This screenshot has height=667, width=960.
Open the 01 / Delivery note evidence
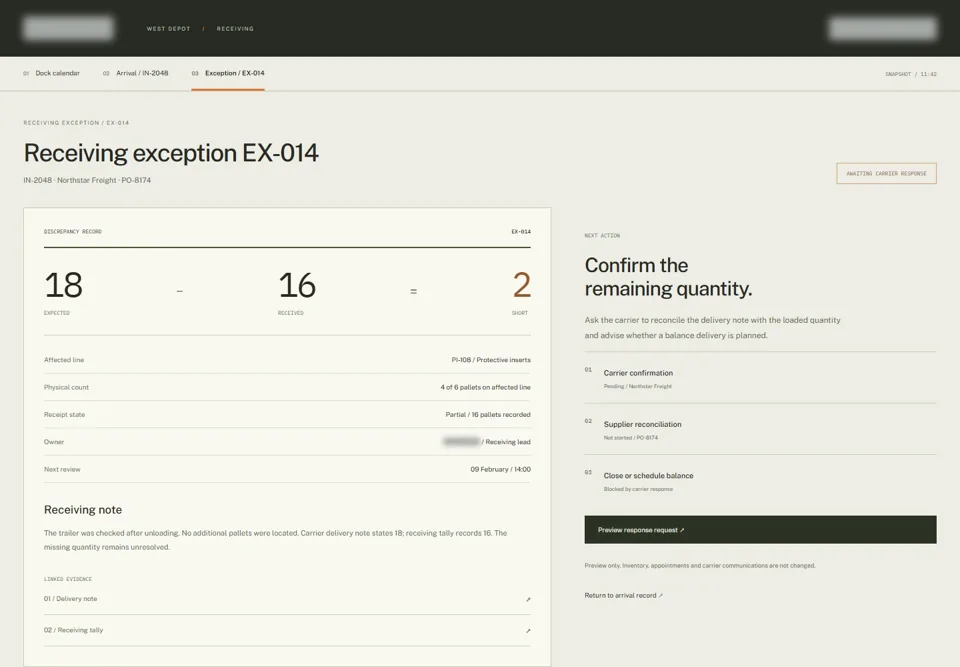coord(287,599)
